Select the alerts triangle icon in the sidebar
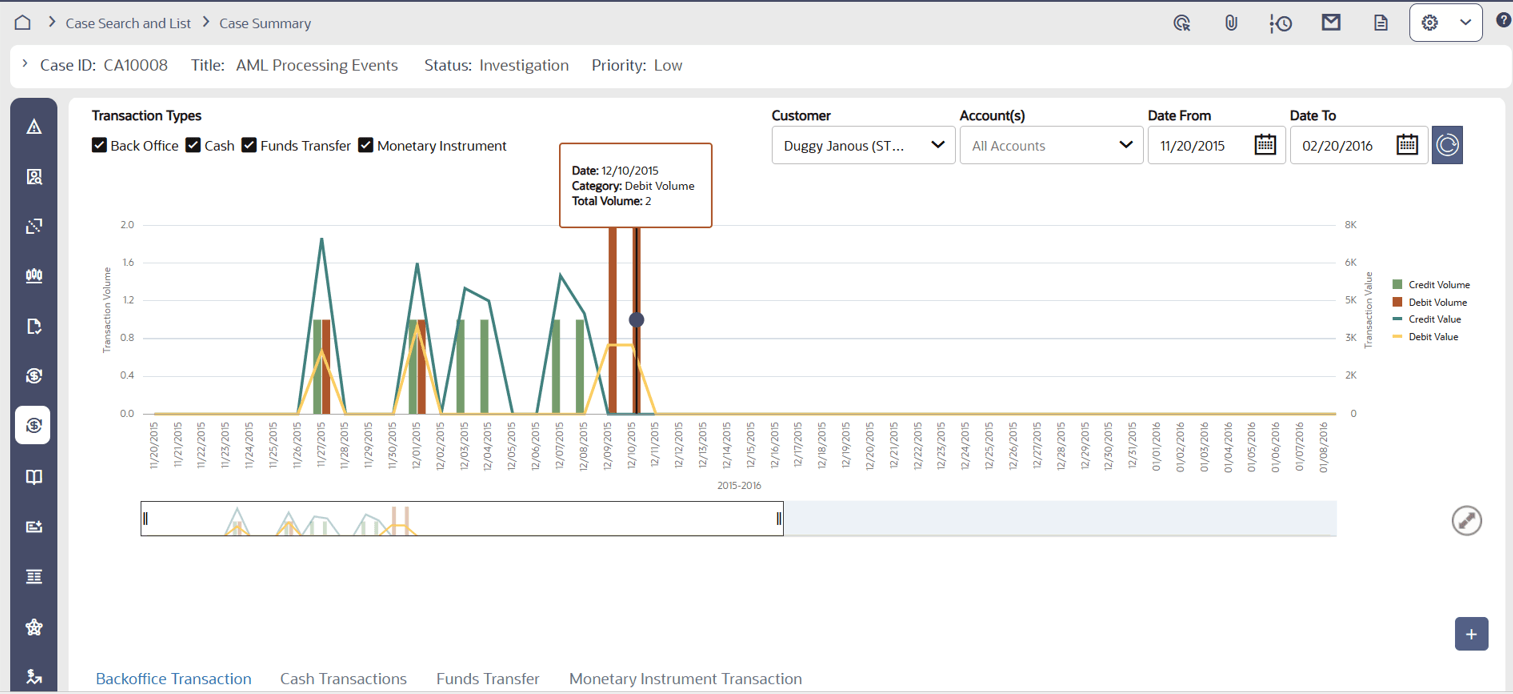Image resolution: width=1513 pixels, height=694 pixels. [33, 125]
